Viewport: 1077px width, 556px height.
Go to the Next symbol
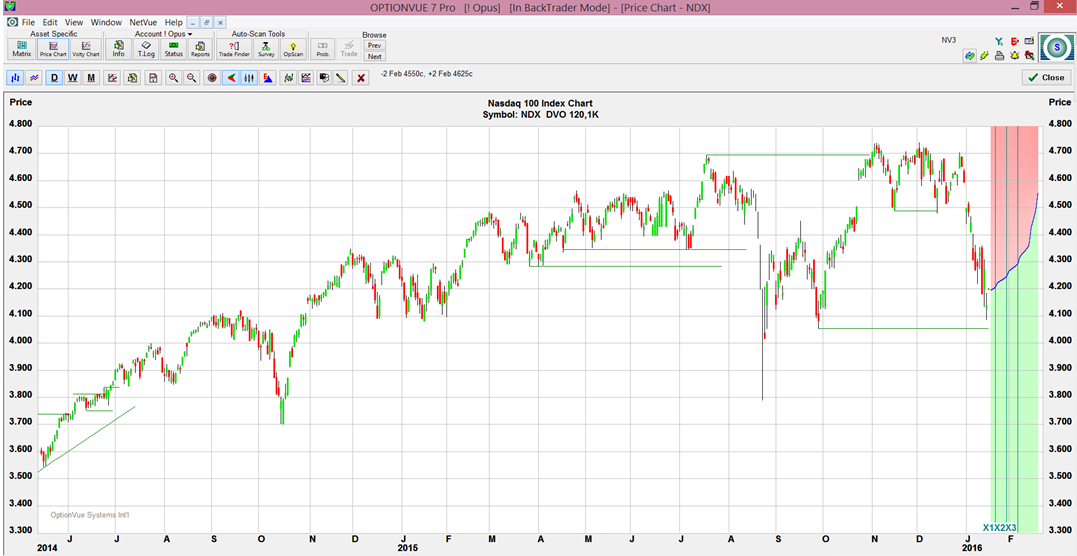(x=374, y=56)
